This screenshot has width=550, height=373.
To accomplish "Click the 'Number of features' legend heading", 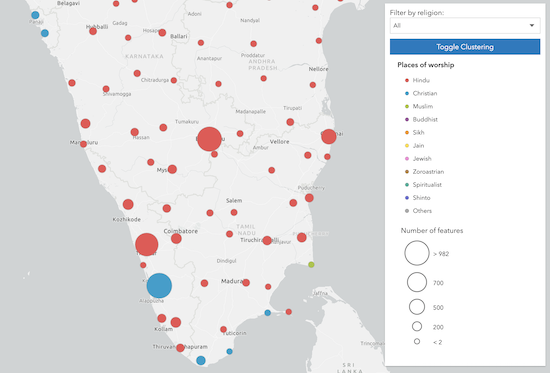I will pyautogui.click(x=432, y=231).
